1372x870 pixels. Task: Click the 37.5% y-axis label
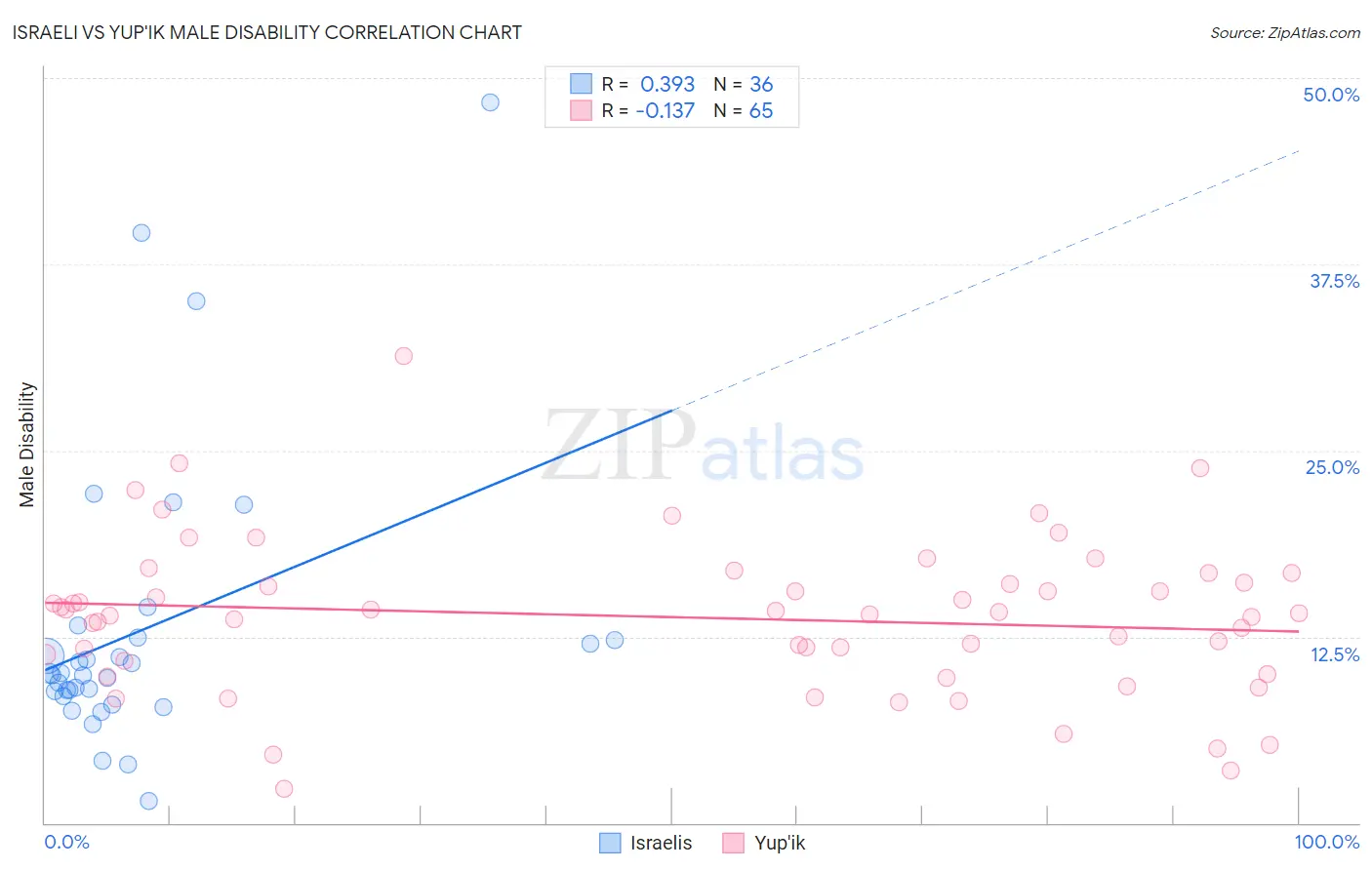[x=1334, y=281]
